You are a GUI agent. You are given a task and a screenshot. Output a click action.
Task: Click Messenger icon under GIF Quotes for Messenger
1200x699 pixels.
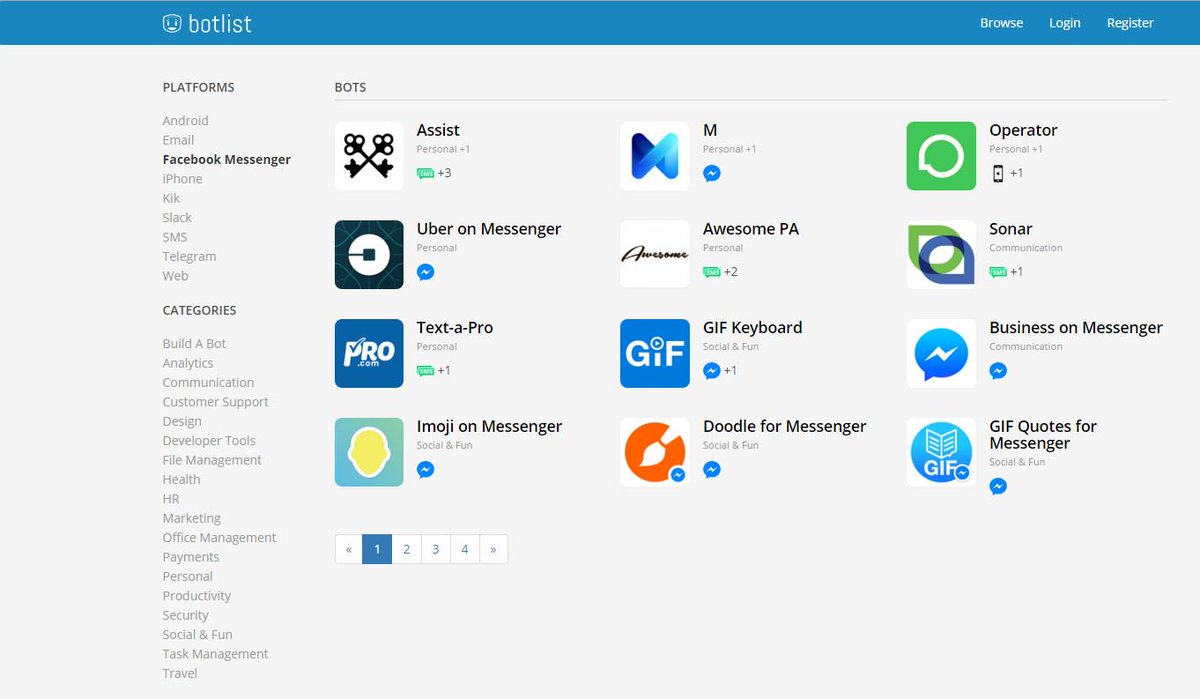click(998, 486)
